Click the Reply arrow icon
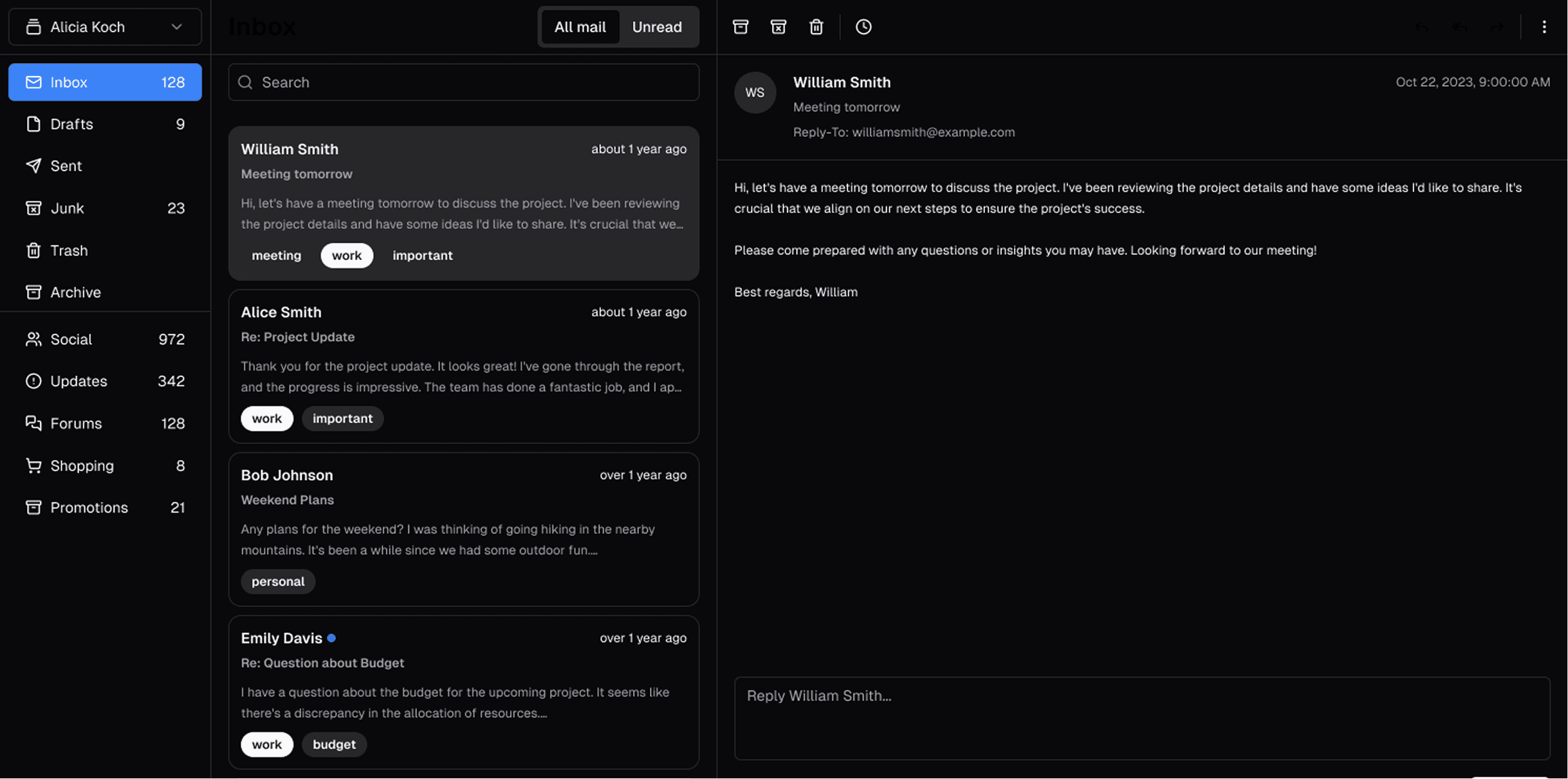The image size is (1568, 779). 1421,27
